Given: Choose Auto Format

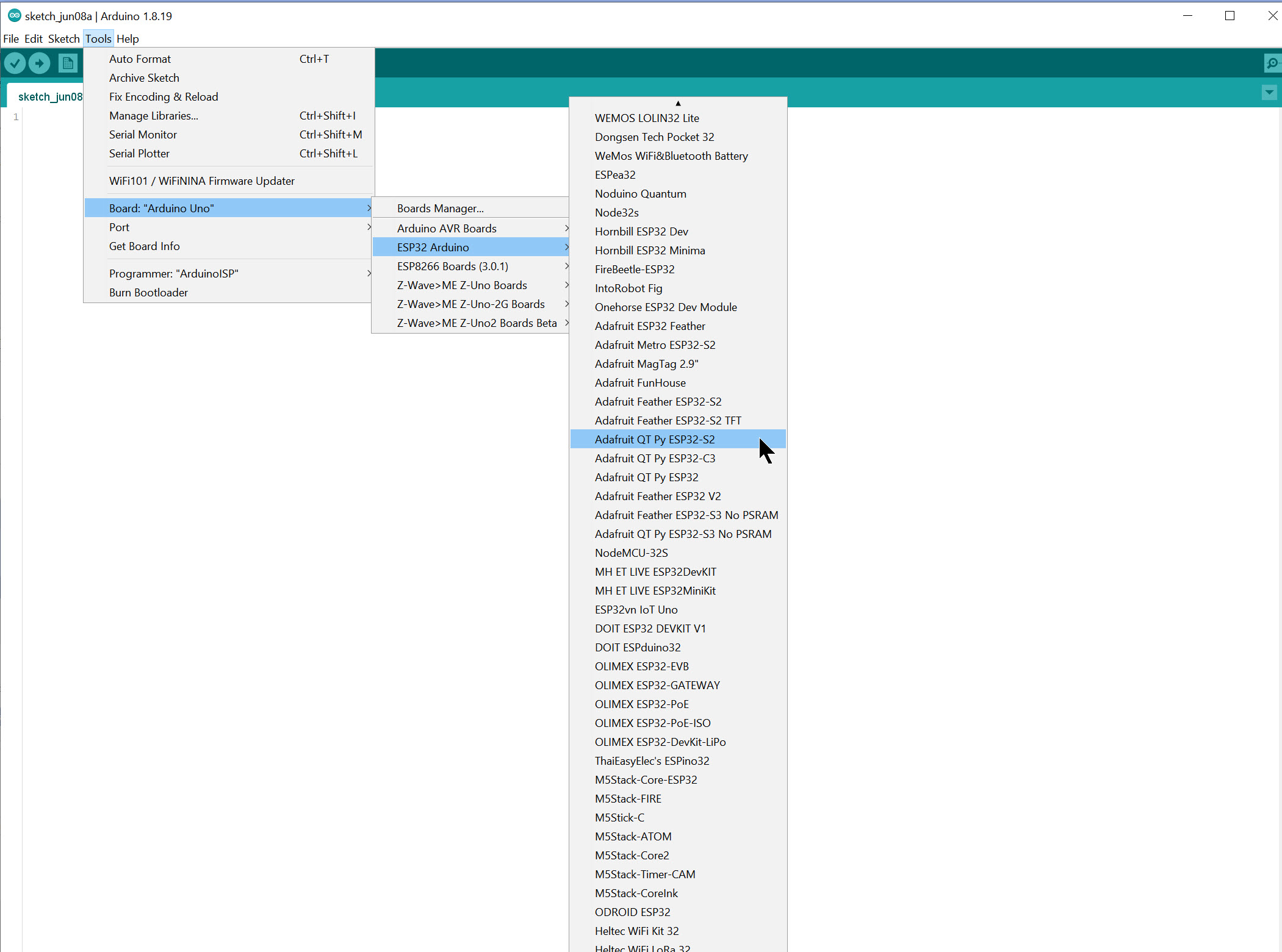Looking at the screenshot, I should (x=229, y=59).
